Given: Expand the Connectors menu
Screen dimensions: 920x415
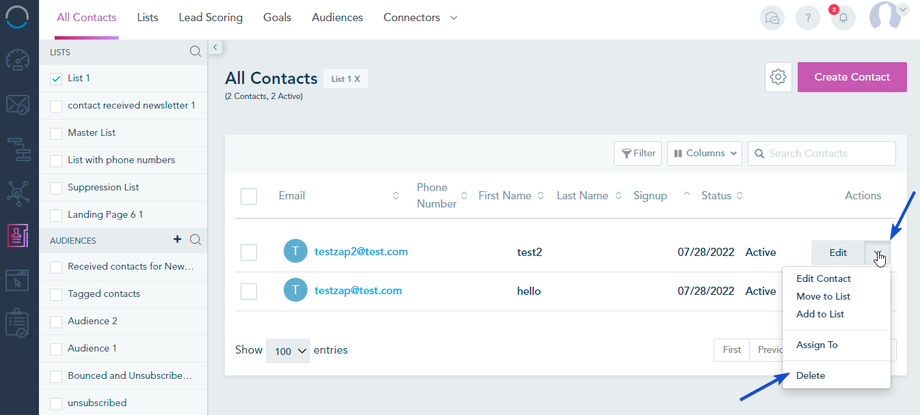Looking at the screenshot, I should point(420,18).
